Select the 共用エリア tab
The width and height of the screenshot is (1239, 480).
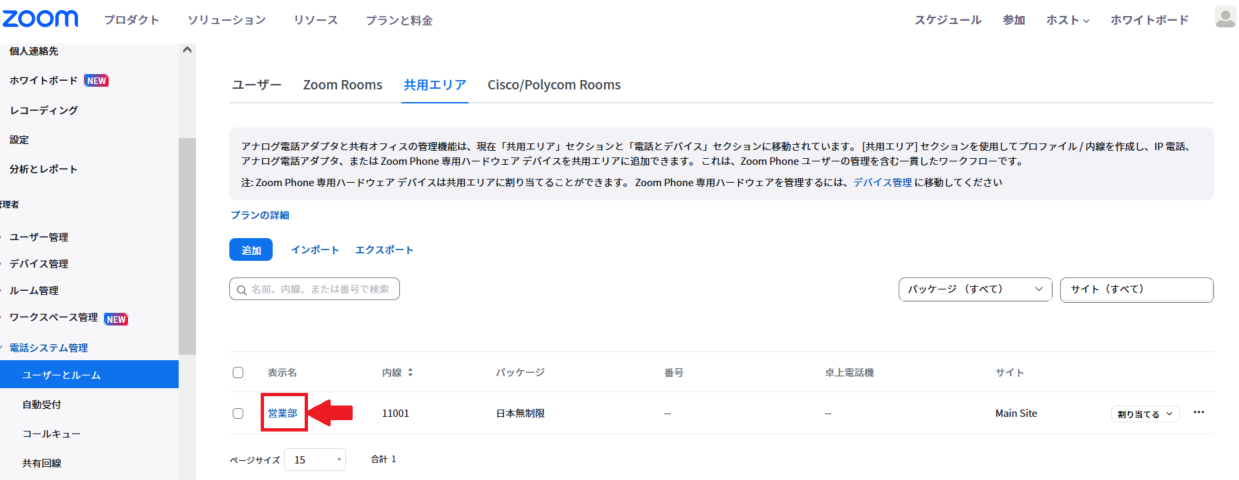[x=435, y=85]
